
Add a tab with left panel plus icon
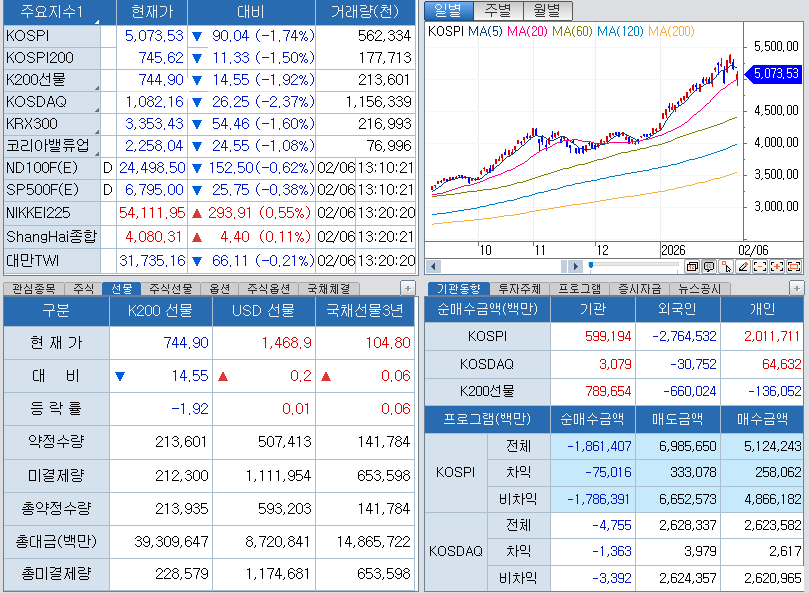click(x=407, y=288)
